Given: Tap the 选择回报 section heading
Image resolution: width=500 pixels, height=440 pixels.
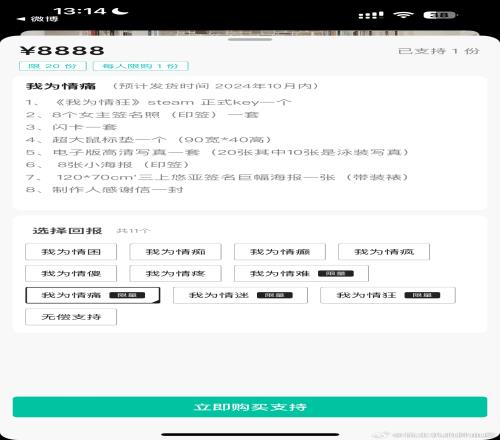Looking at the screenshot, I should point(67,231).
